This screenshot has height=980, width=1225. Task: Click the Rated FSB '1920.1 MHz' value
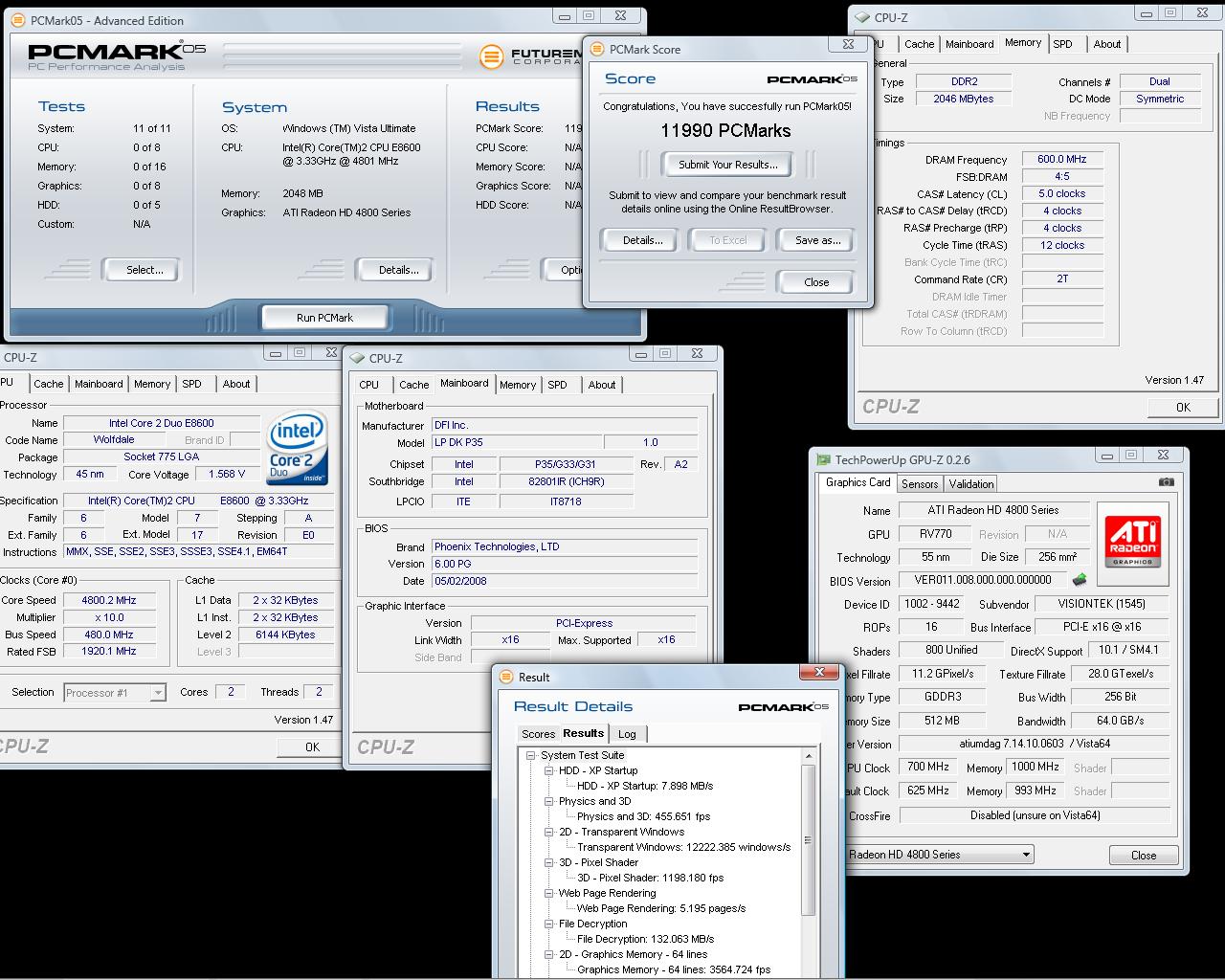108,651
